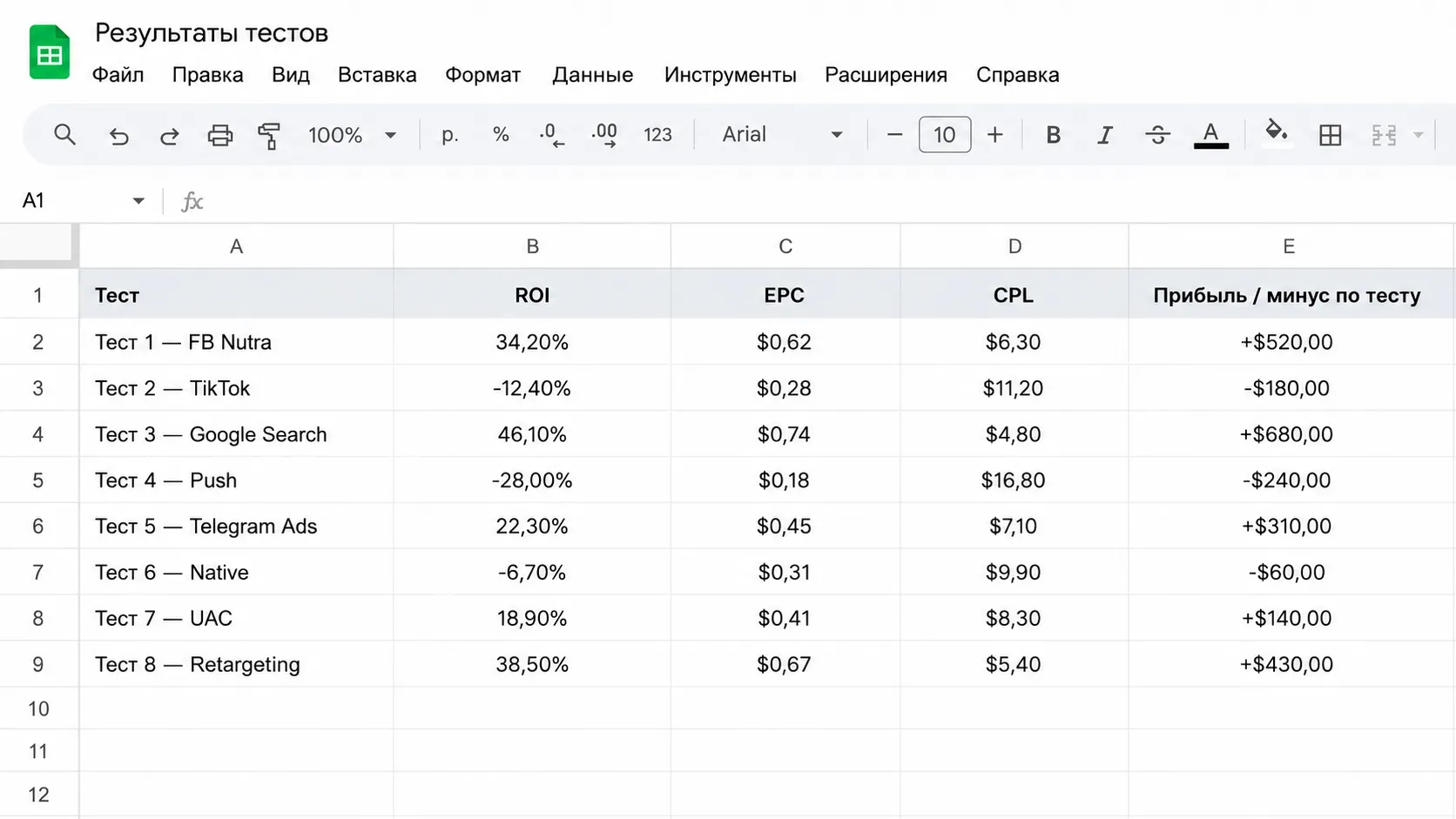Select column E header

tap(1289, 246)
